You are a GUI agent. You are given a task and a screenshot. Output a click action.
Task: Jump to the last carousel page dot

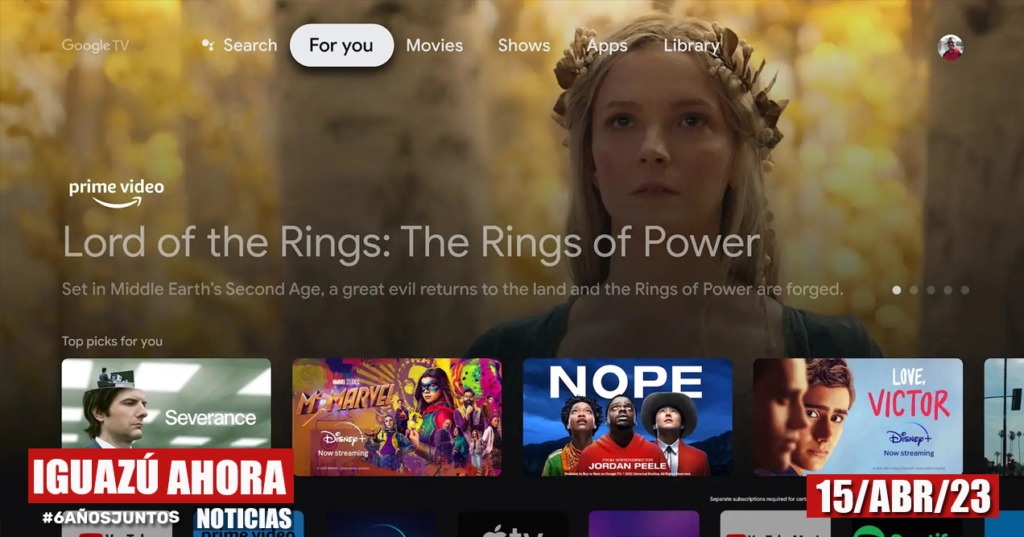pos(965,289)
